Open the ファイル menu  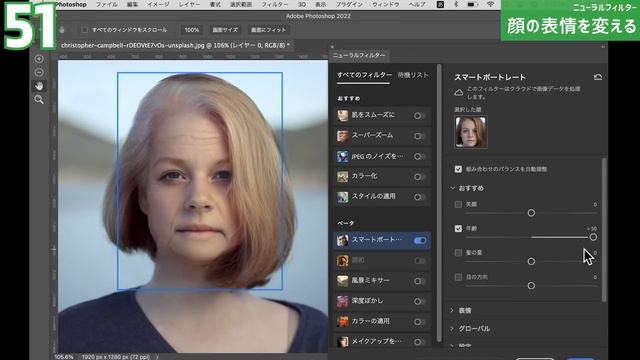coord(106,4)
